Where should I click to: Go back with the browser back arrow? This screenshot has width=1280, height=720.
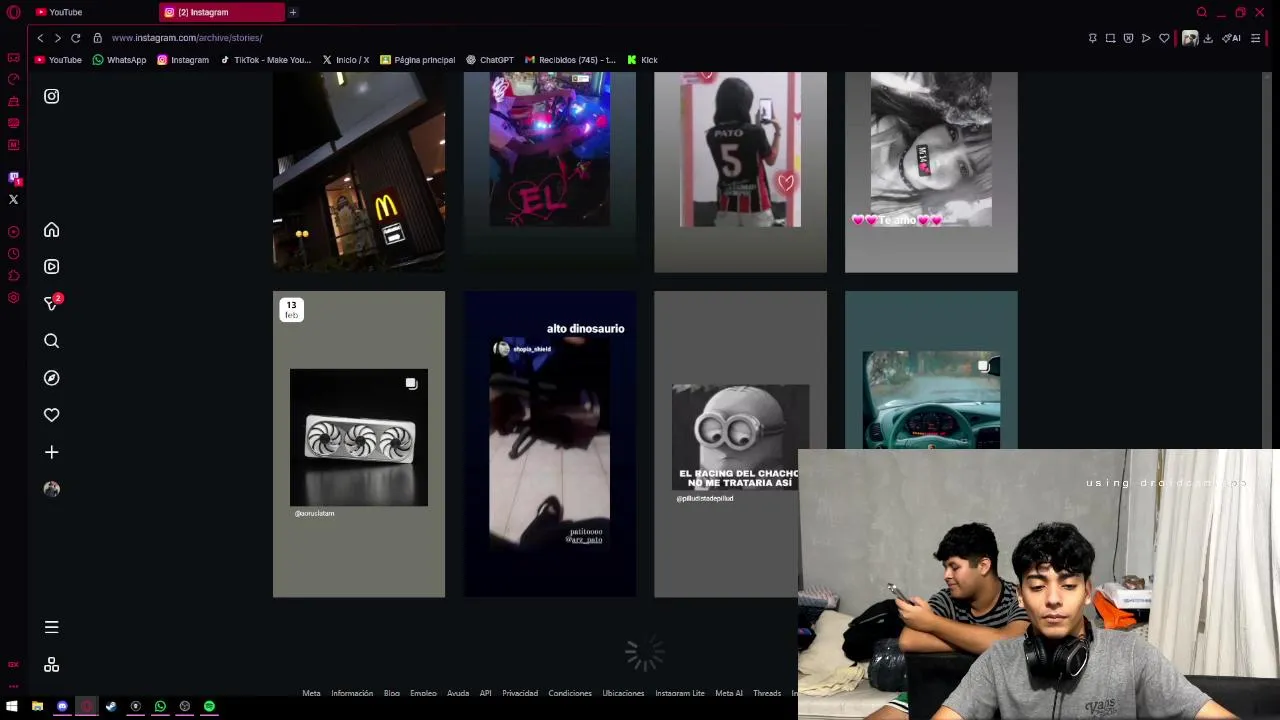point(40,38)
